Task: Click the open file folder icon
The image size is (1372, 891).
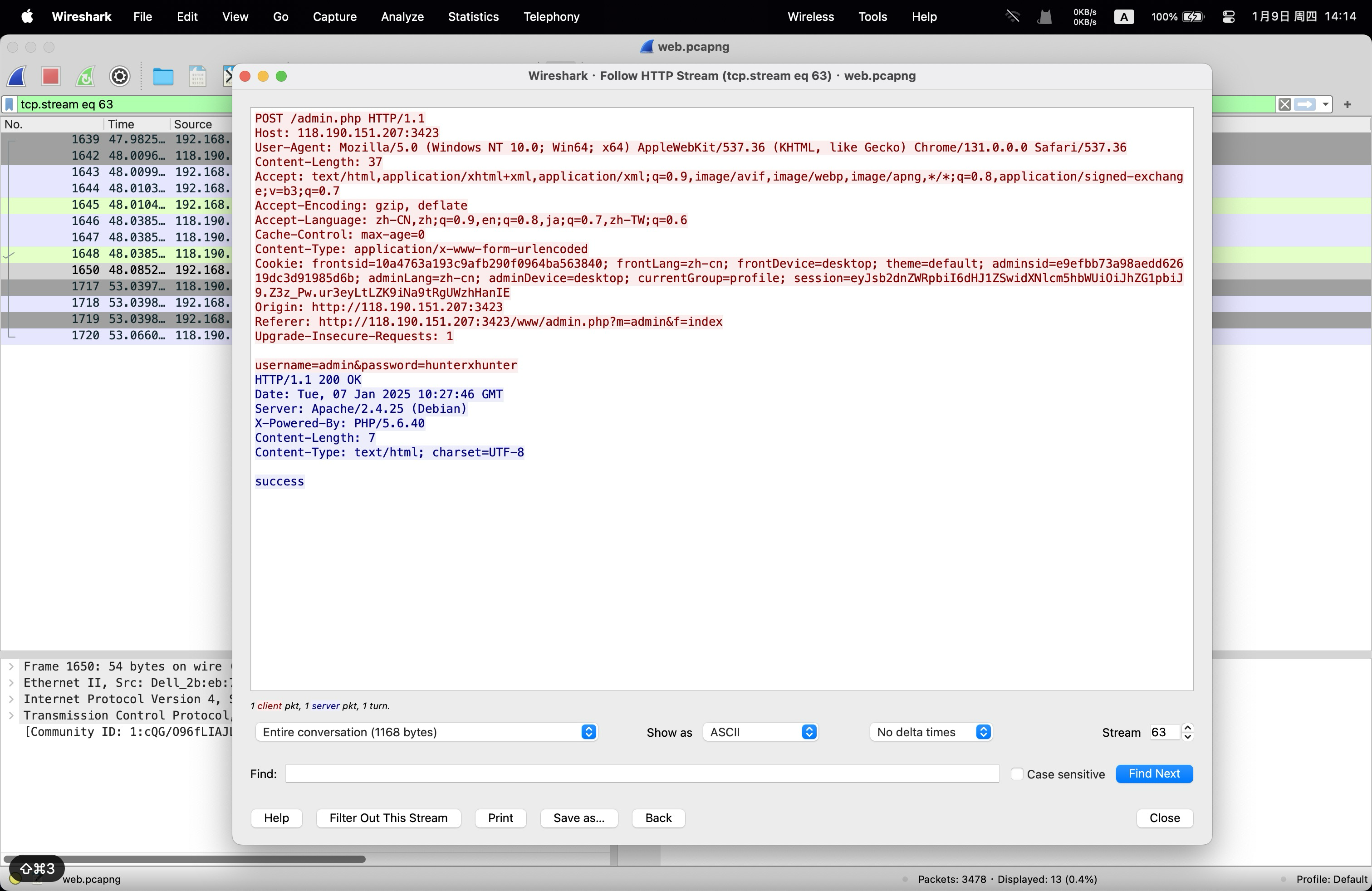Action: (163, 76)
